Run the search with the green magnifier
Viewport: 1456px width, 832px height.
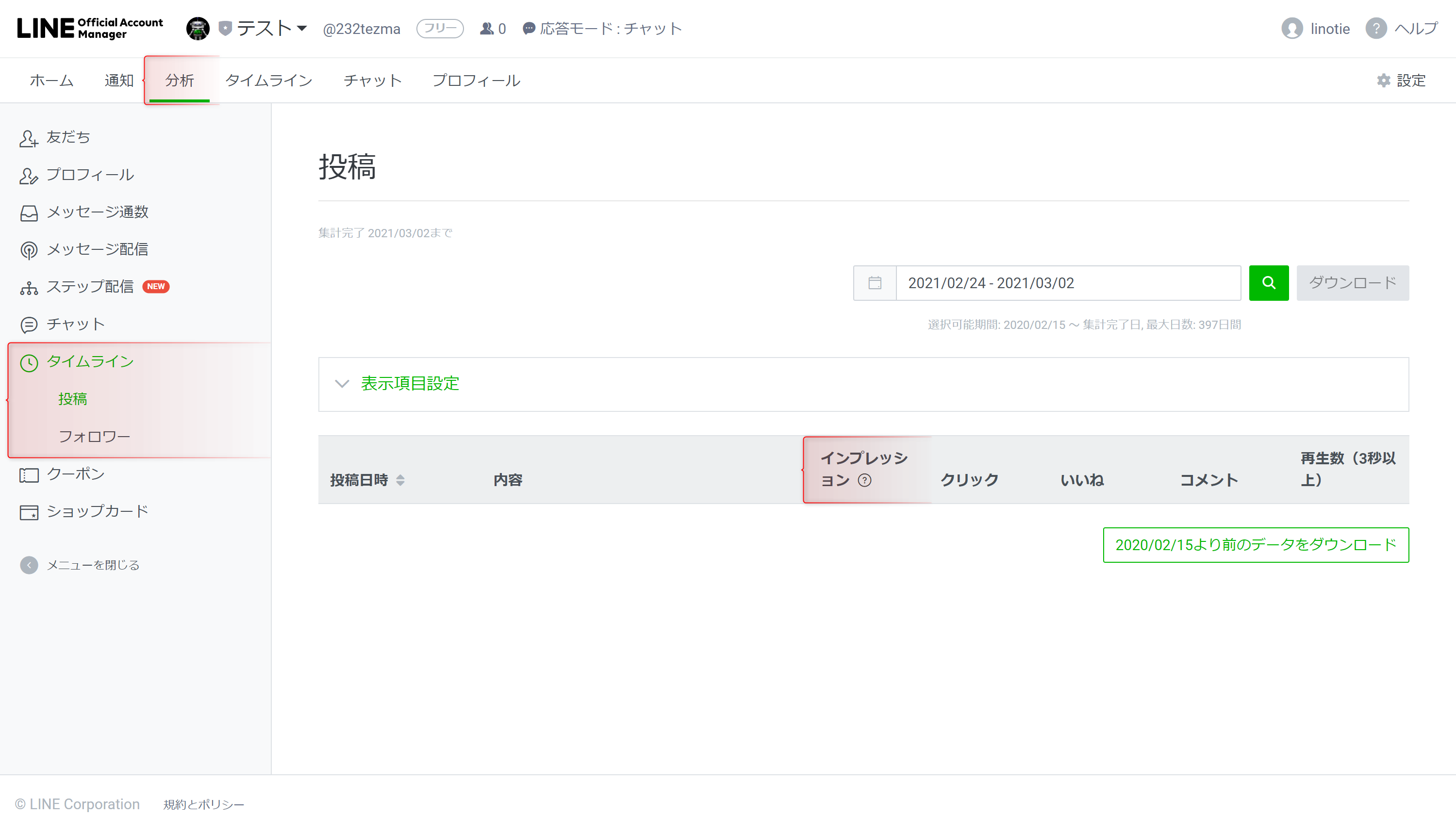[1269, 283]
